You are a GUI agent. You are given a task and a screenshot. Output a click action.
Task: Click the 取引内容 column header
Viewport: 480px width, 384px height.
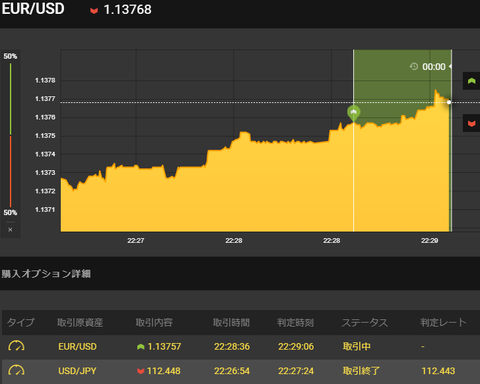click(154, 322)
